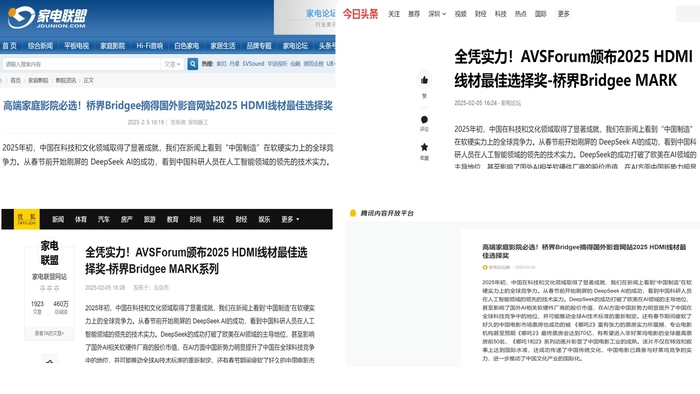The image size is (700, 394).
Task: Open the 家庭影院 navigation tab
Action: click(x=112, y=46)
